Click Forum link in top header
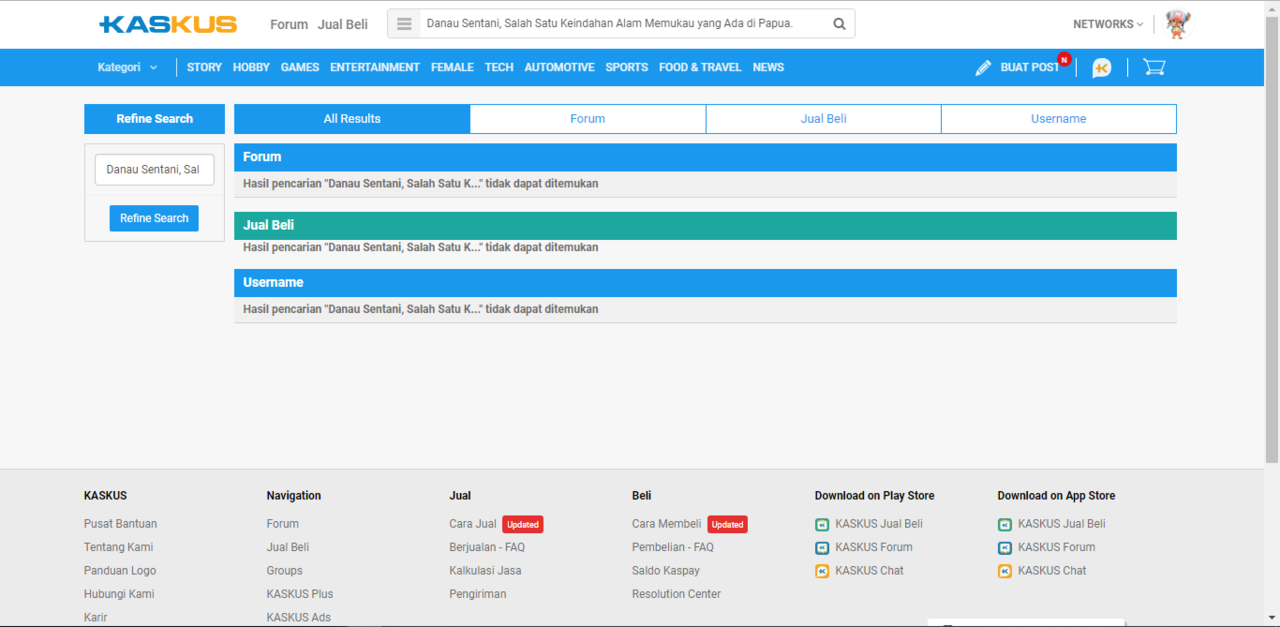The height and width of the screenshot is (627, 1280). [289, 24]
